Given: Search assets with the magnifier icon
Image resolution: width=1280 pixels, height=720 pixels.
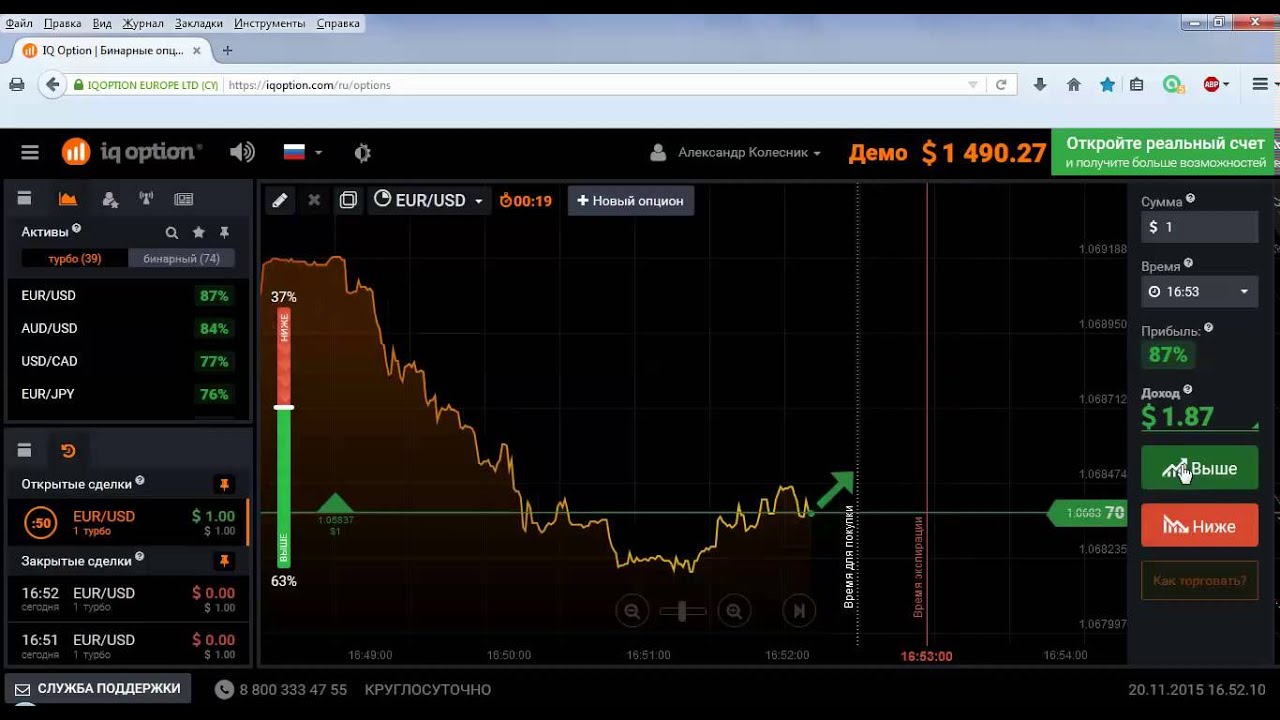Looking at the screenshot, I should pyautogui.click(x=172, y=232).
